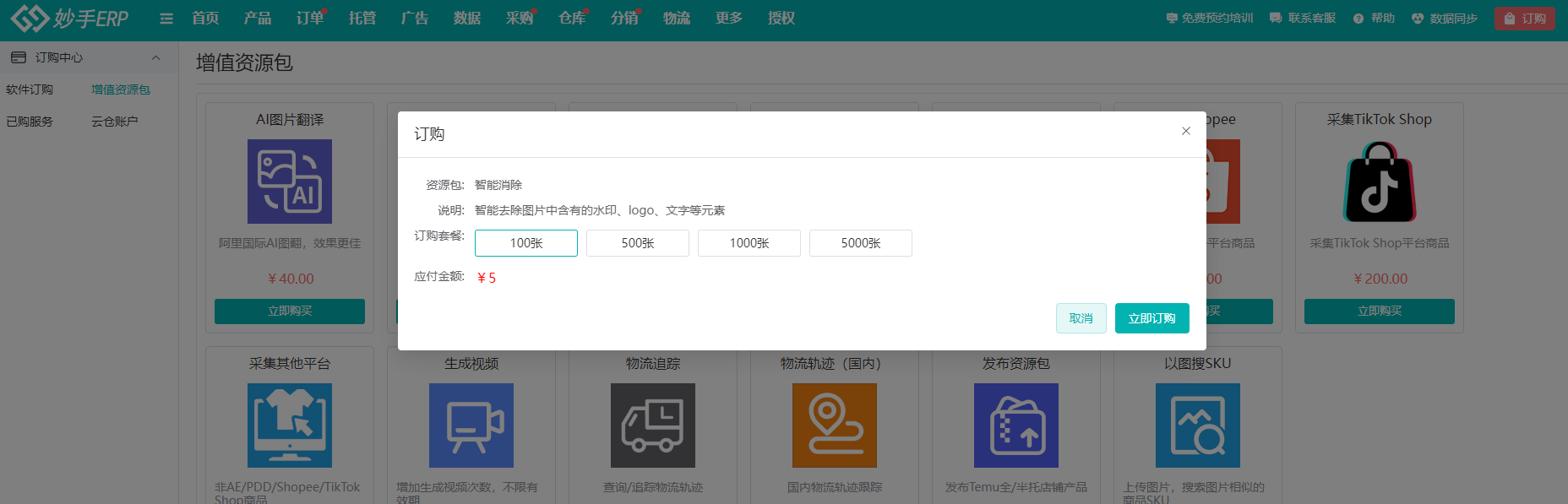The height and width of the screenshot is (504, 1568).
Task: Click the red 订购 button in header
Action: (x=1525, y=19)
